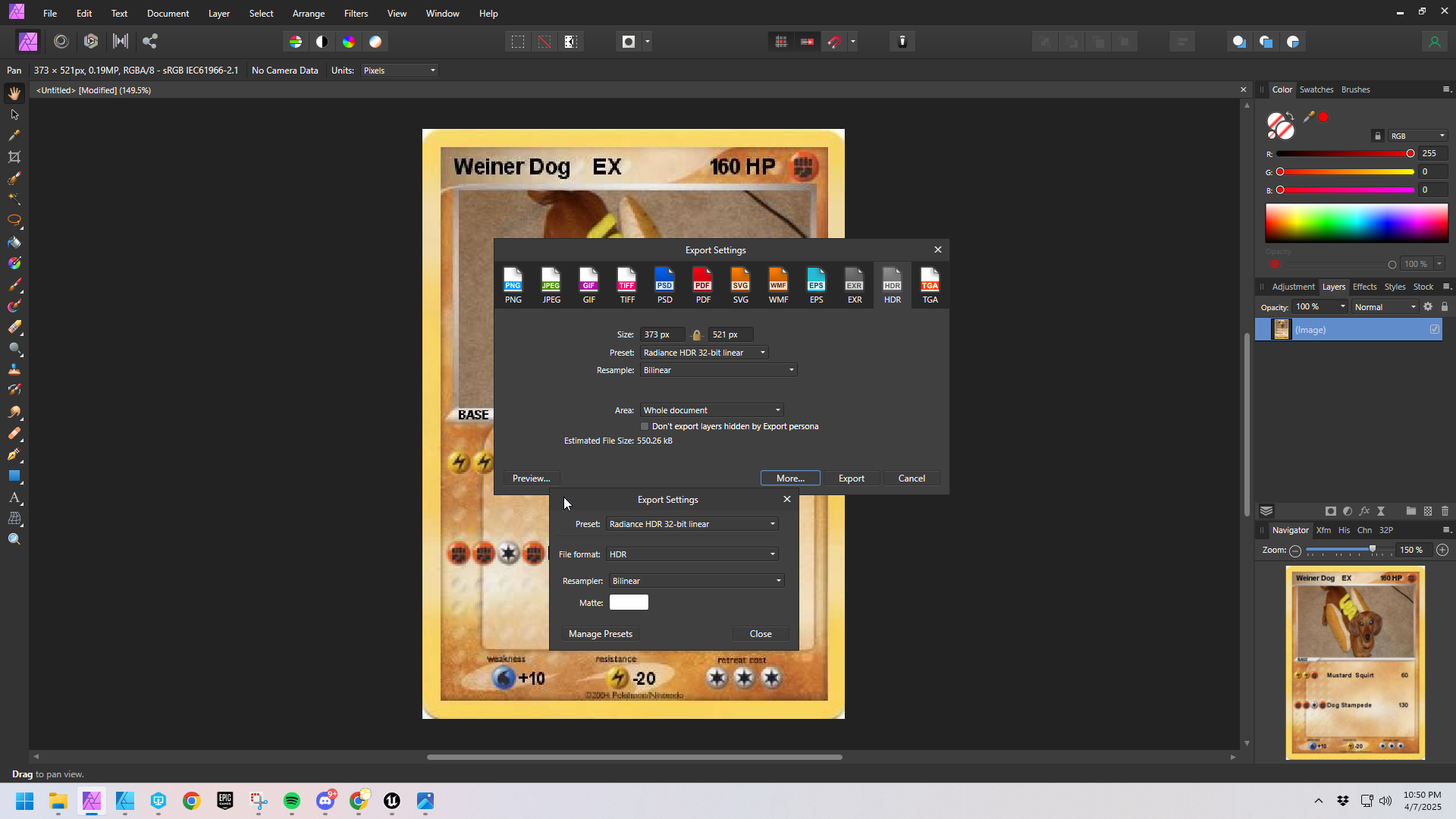Select the PDF export format icon
Image resolution: width=1456 pixels, height=819 pixels.
703,285
